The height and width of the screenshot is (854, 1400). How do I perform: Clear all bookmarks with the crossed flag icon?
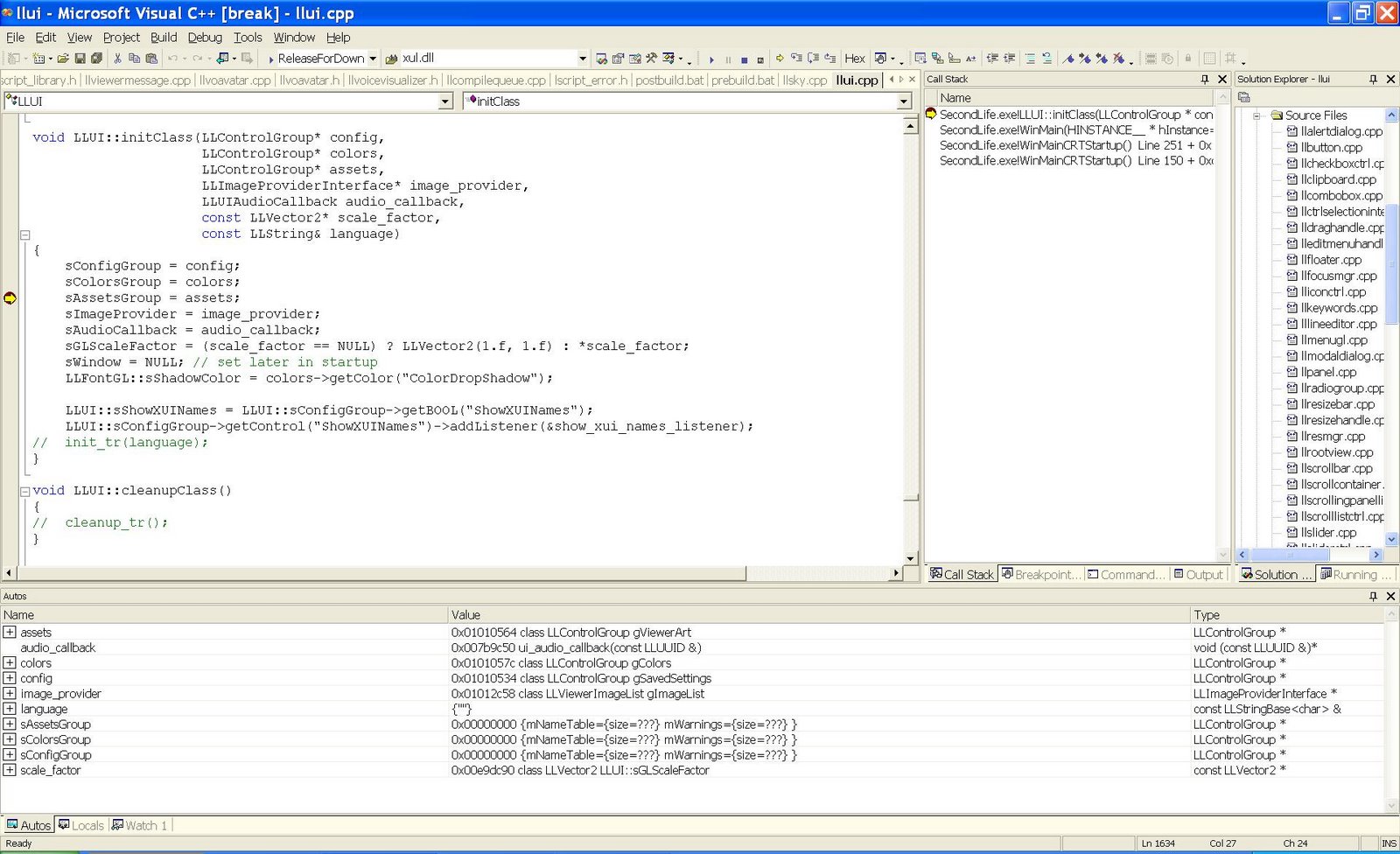click(1118, 59)
